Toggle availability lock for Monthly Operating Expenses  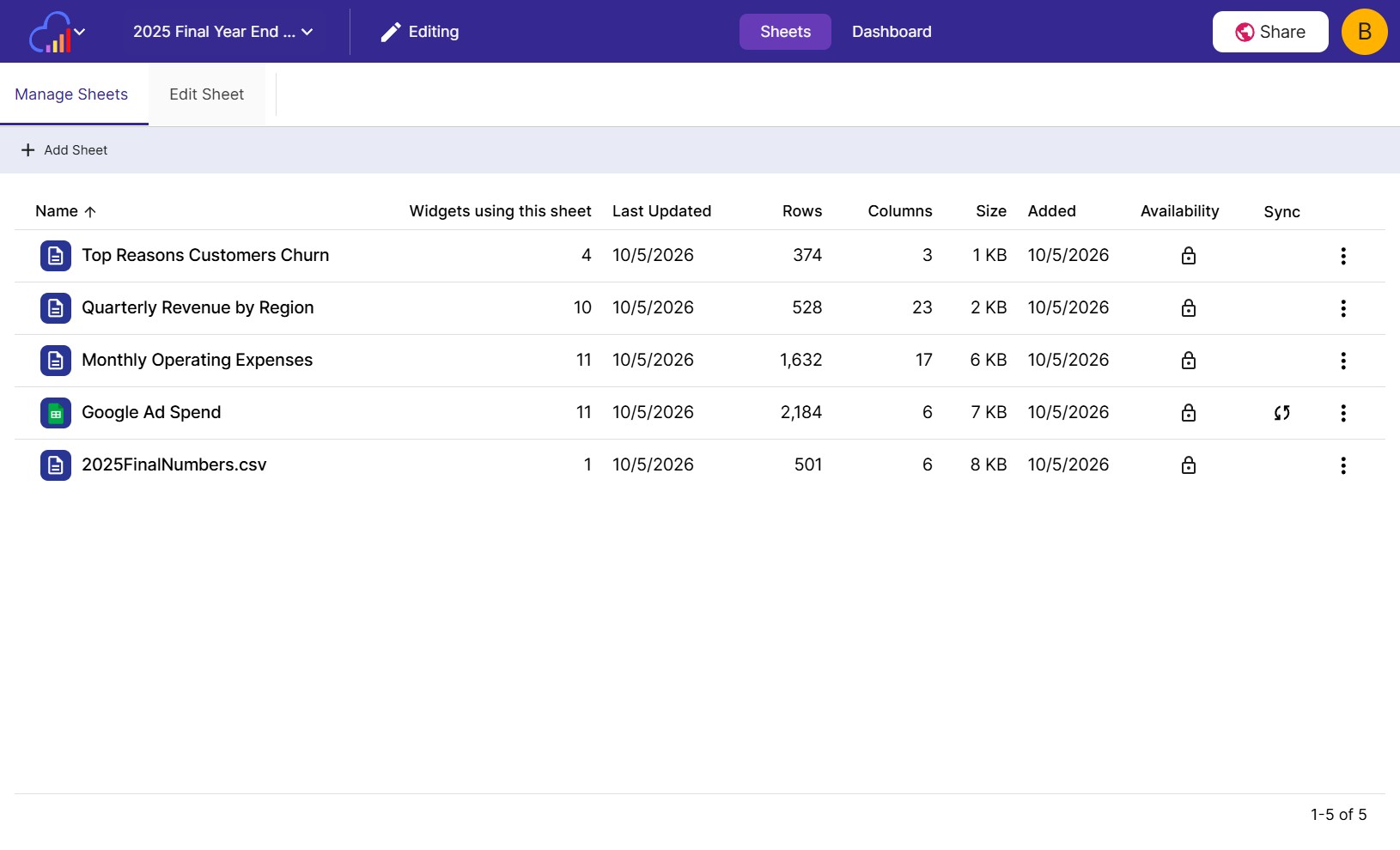(1189, 361)
